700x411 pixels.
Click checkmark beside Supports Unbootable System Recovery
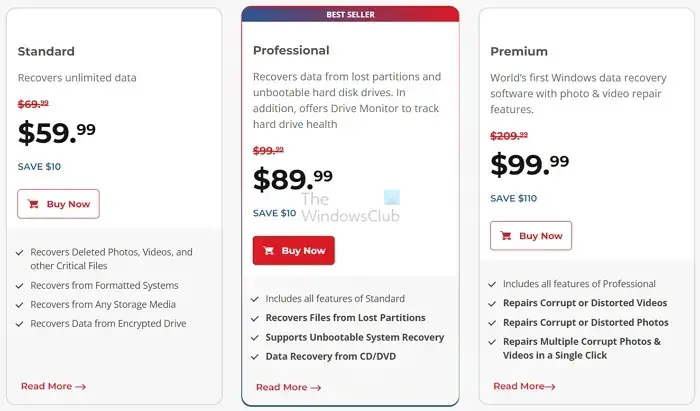[255, 338]
